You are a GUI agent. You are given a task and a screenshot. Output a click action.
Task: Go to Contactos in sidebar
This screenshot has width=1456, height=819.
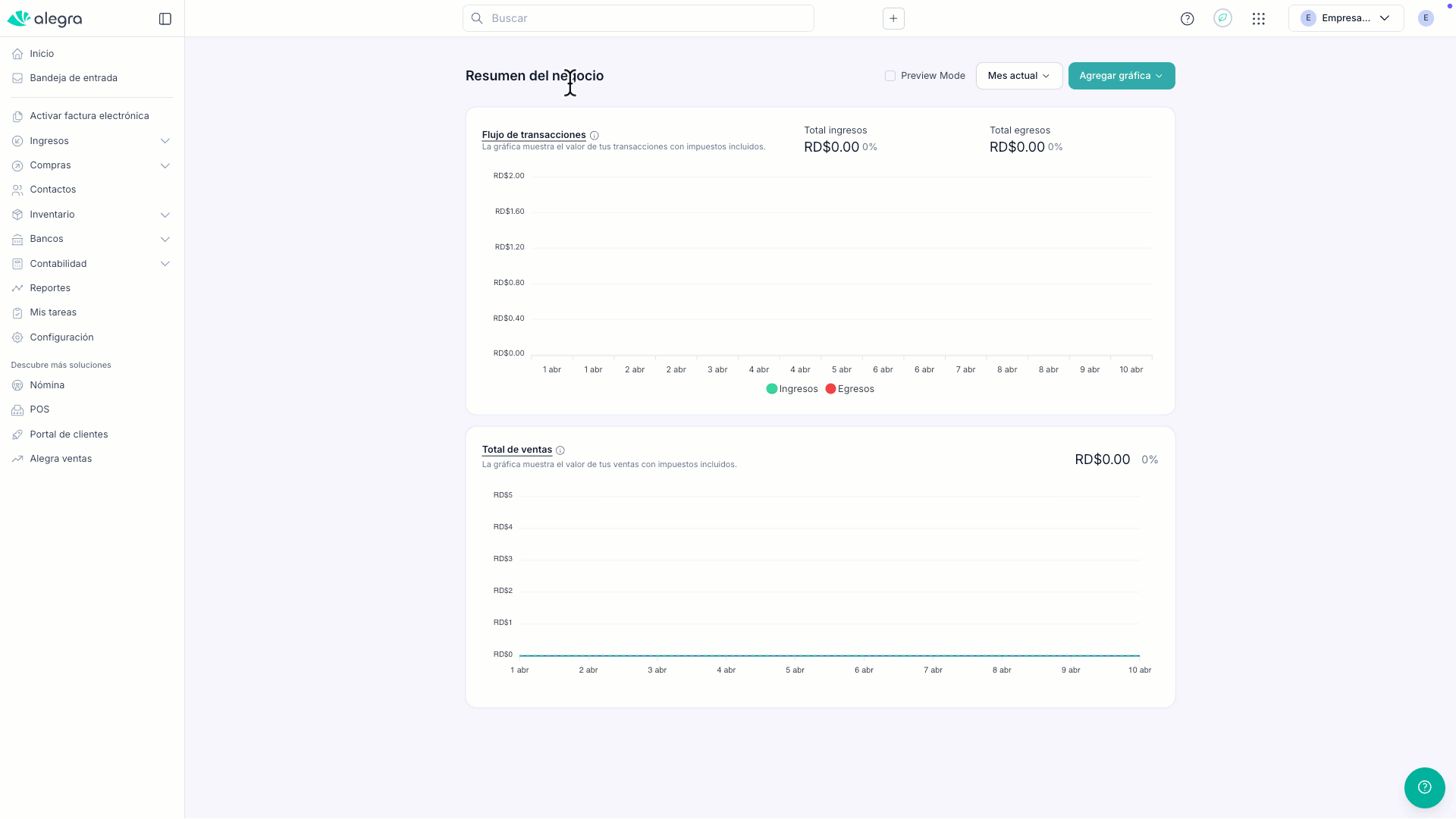pyautogui.click(x=53, y=190)
